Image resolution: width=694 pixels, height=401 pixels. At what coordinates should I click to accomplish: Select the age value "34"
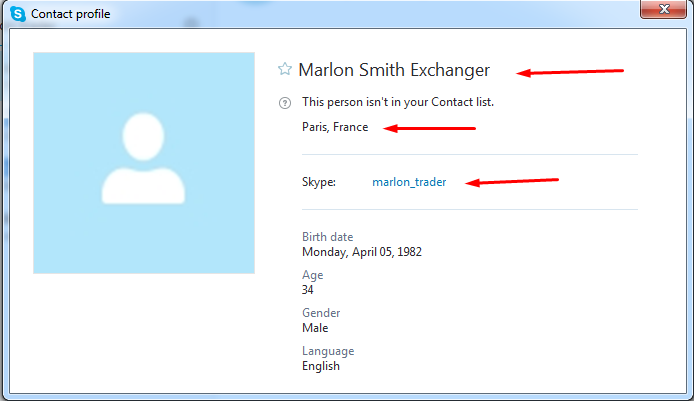coord(308,290)
